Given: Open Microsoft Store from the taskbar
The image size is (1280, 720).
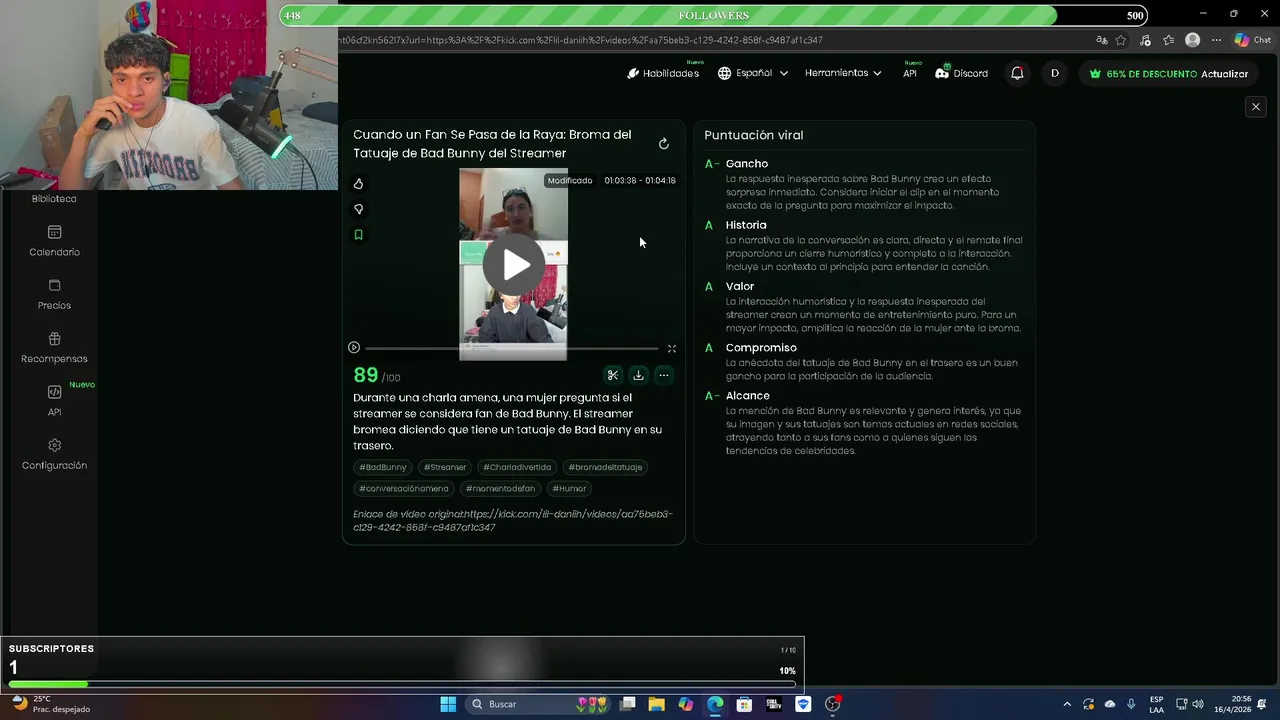Looking at the screenshot, I should [x=744, y=704].
